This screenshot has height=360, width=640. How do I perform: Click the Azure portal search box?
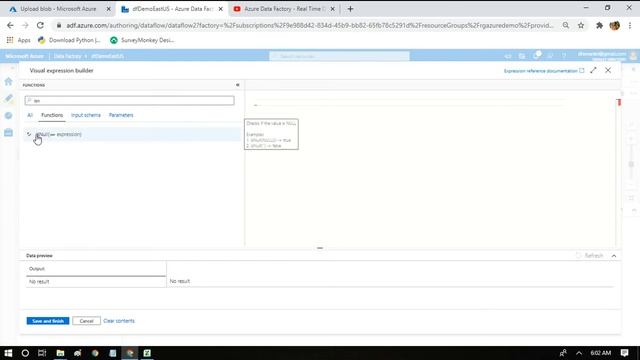coord(340,56)
